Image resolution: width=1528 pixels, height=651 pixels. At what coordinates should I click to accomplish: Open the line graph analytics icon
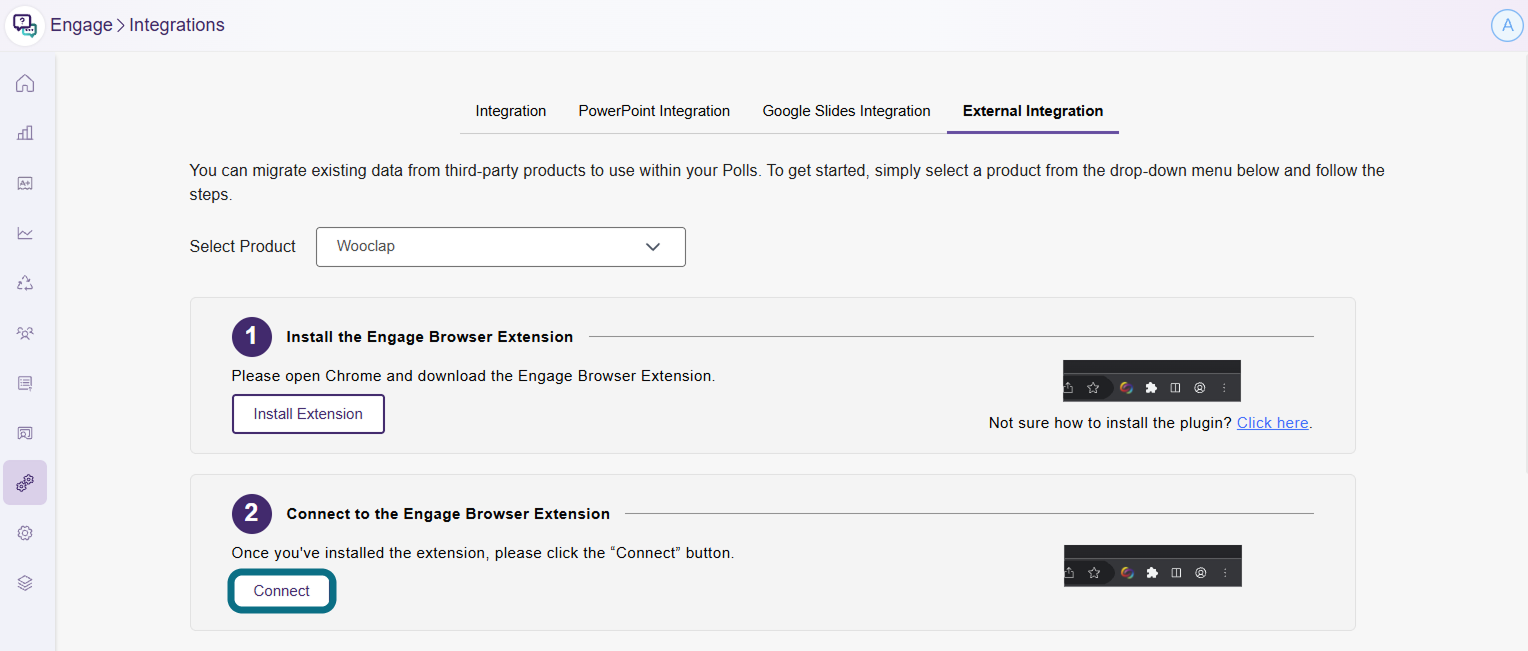click(25, 233)
